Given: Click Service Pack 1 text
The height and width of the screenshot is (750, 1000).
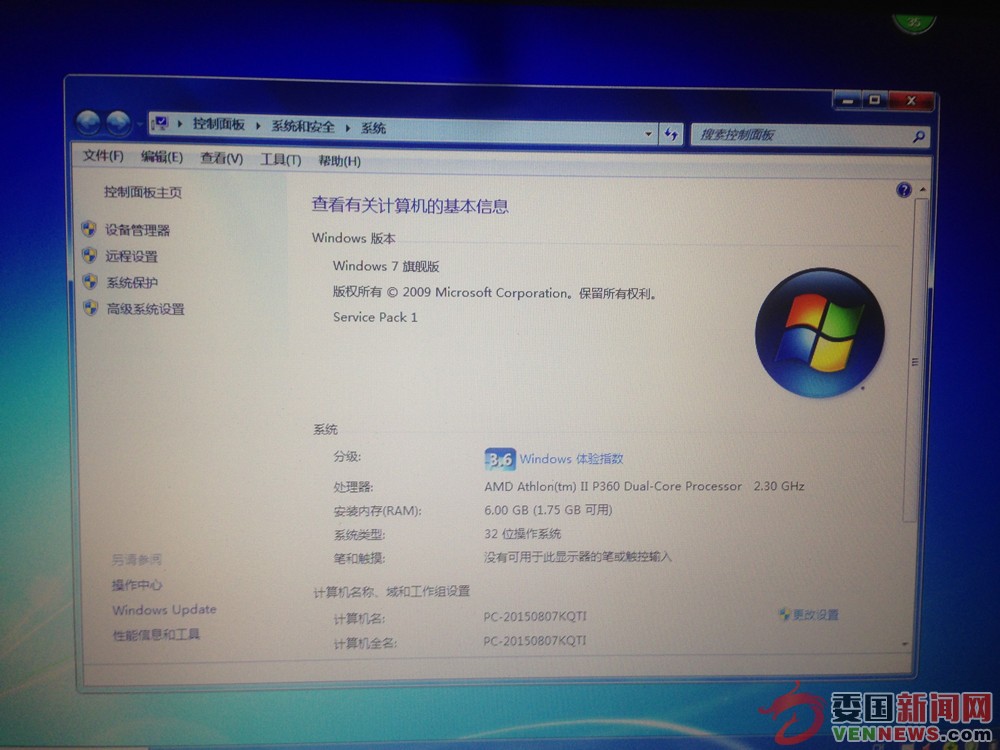Looking at the screenshot, I should [375, 317].
